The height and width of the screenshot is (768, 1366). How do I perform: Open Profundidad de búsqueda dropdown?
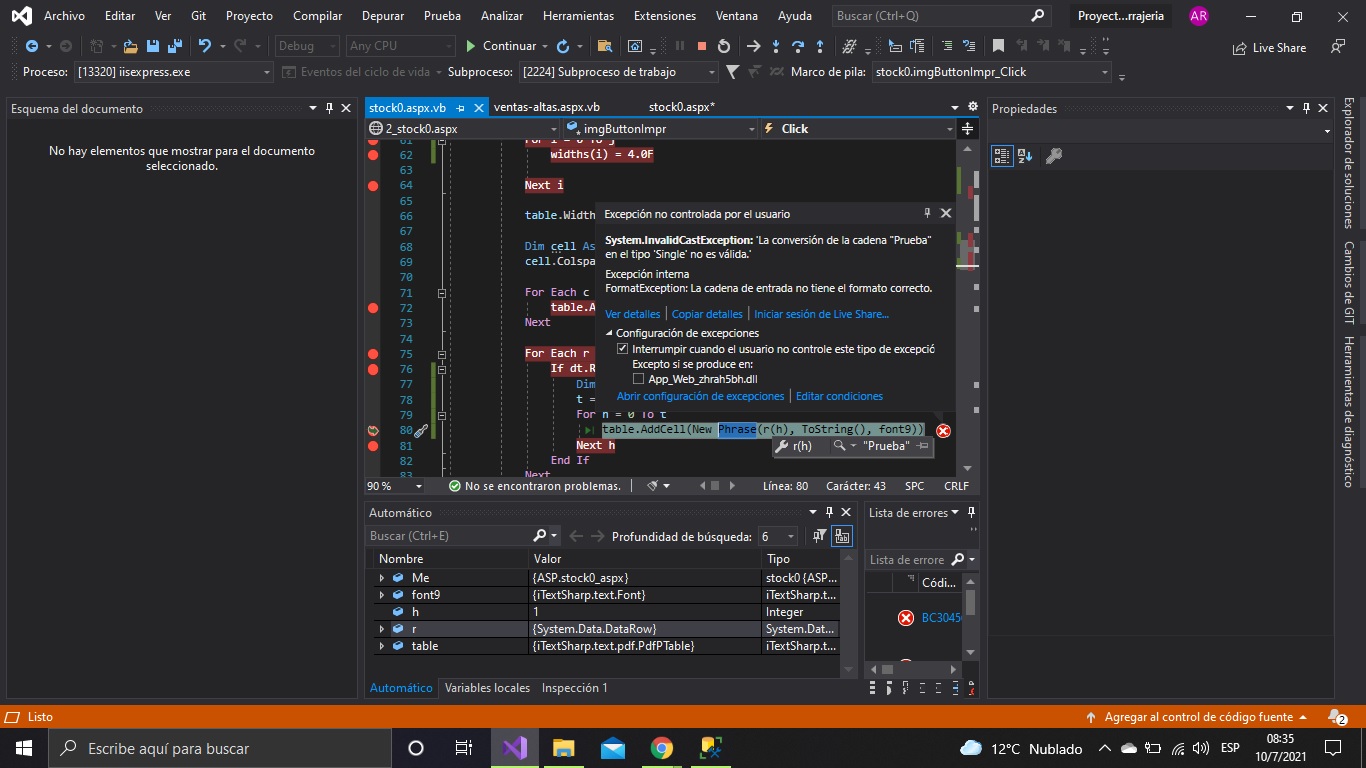pos(778,536)
